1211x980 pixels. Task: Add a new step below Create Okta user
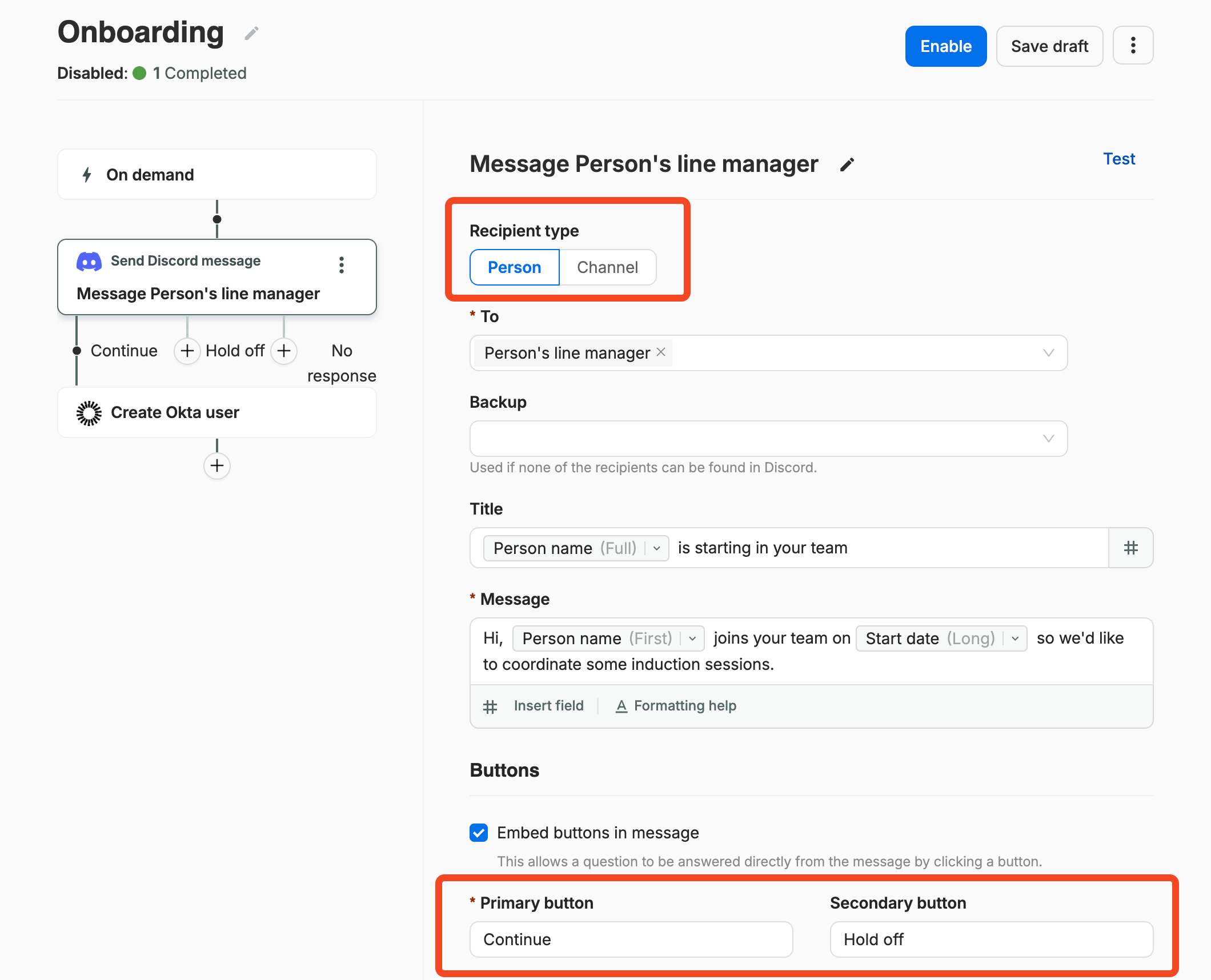217,465
